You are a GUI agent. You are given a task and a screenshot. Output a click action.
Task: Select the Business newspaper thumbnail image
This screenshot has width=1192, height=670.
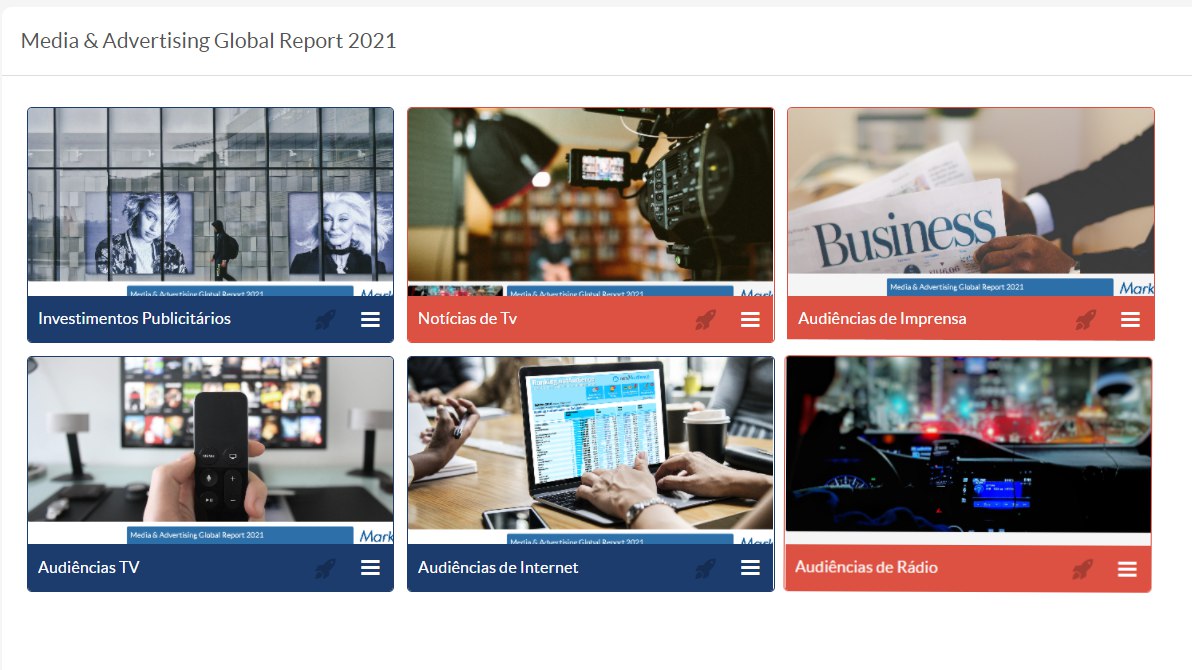tap(970, 200)
